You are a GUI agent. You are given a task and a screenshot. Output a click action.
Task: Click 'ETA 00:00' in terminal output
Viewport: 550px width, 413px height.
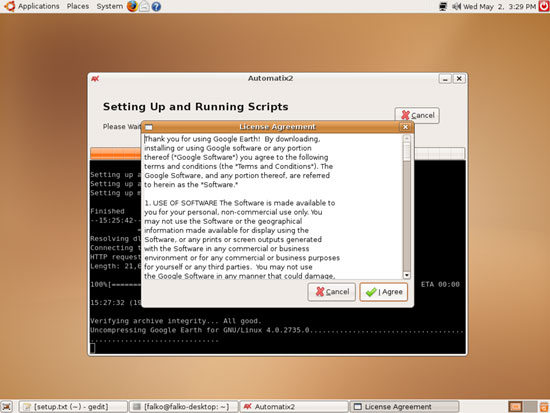click(x=440, y=284)
